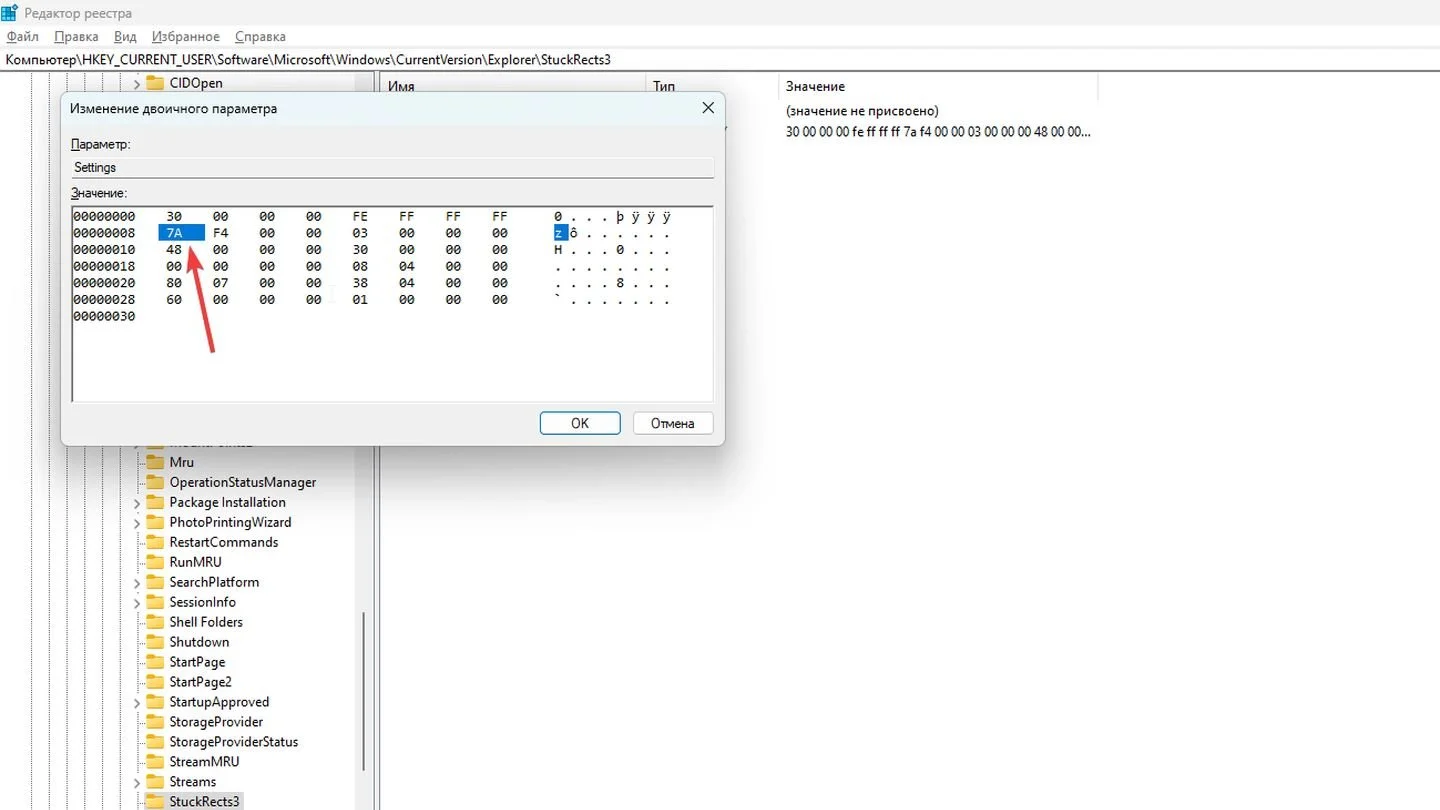The width and height of the screenshot is (1440, 810).
Task: Click the 01 byte in hex editor
Action: 361,299
